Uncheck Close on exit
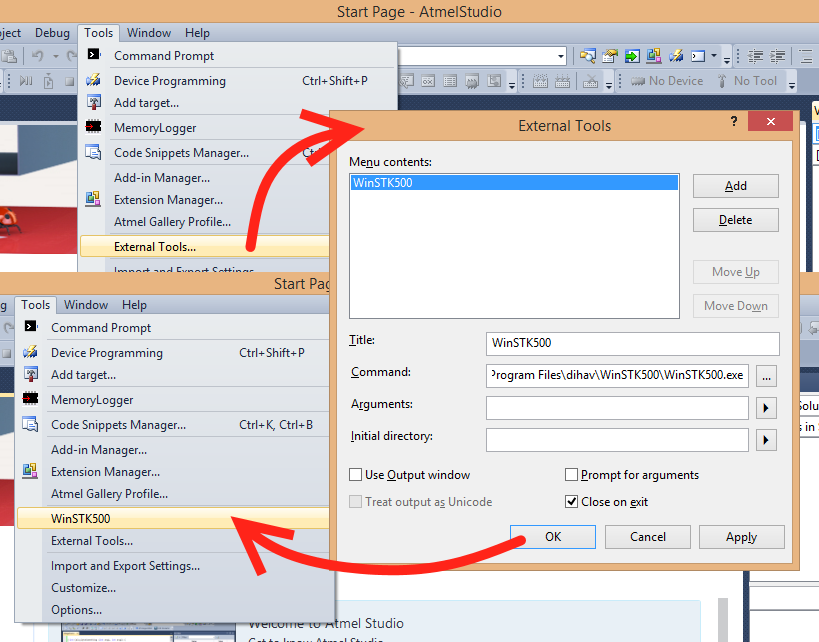The height and width of the screenshot is (642, 819). point(571,501)
